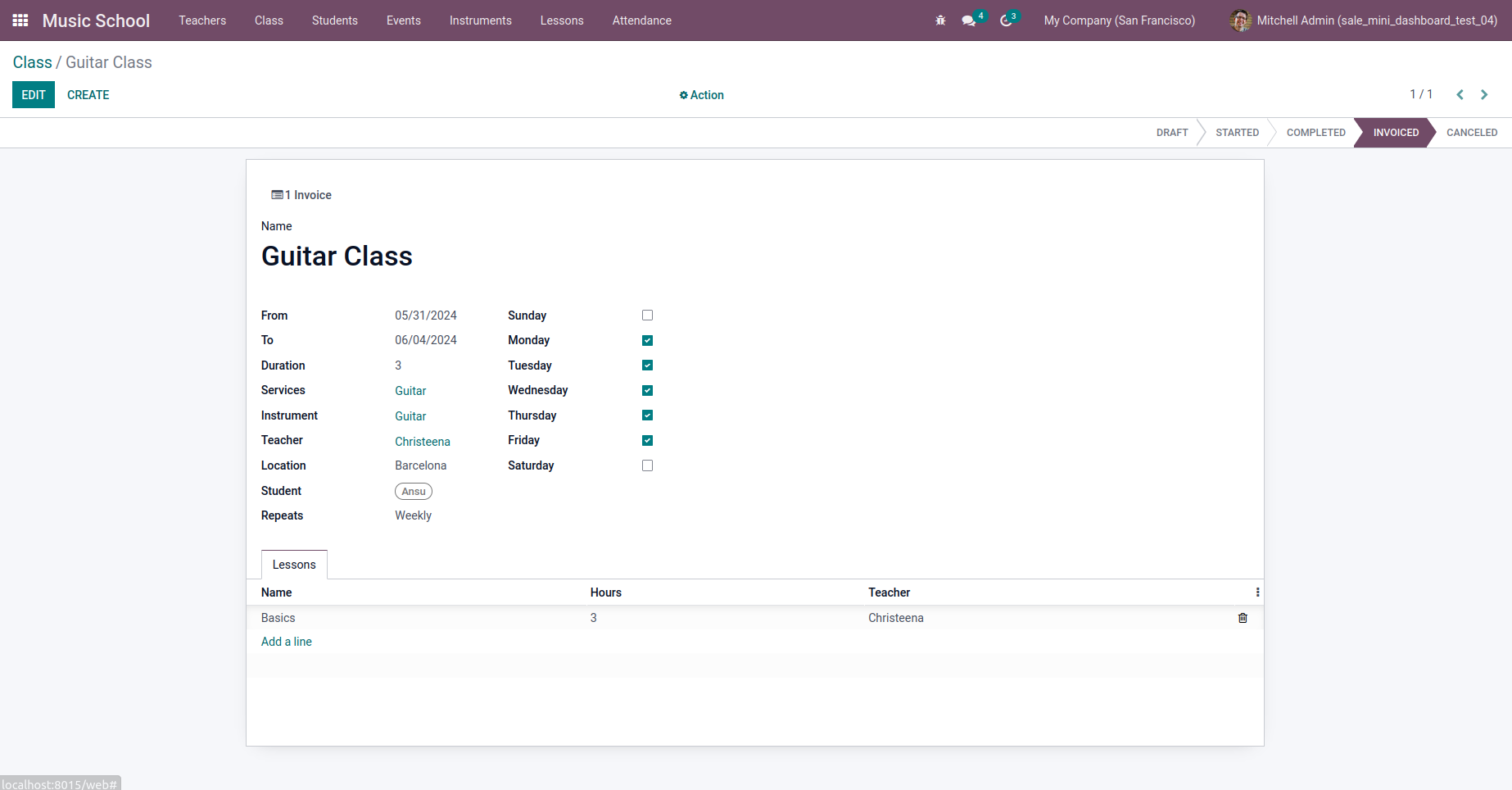Open the activities clock icon
1512x790 pixels.
click(1007, 20)
